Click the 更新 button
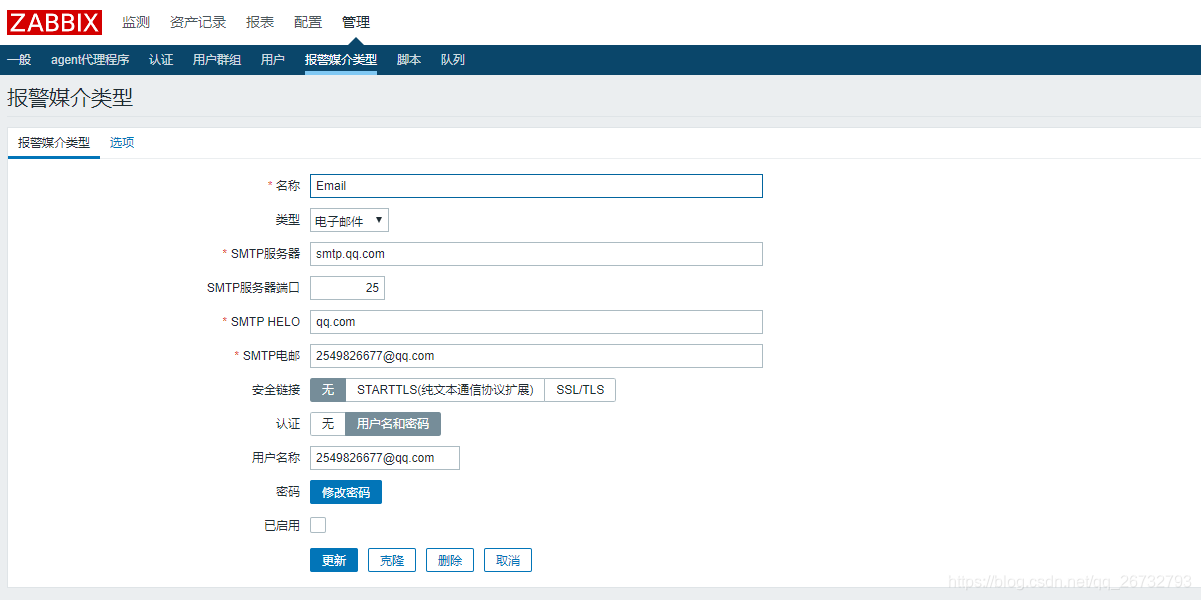Screen dimensions: 1201x600 [x=333, y=560]
